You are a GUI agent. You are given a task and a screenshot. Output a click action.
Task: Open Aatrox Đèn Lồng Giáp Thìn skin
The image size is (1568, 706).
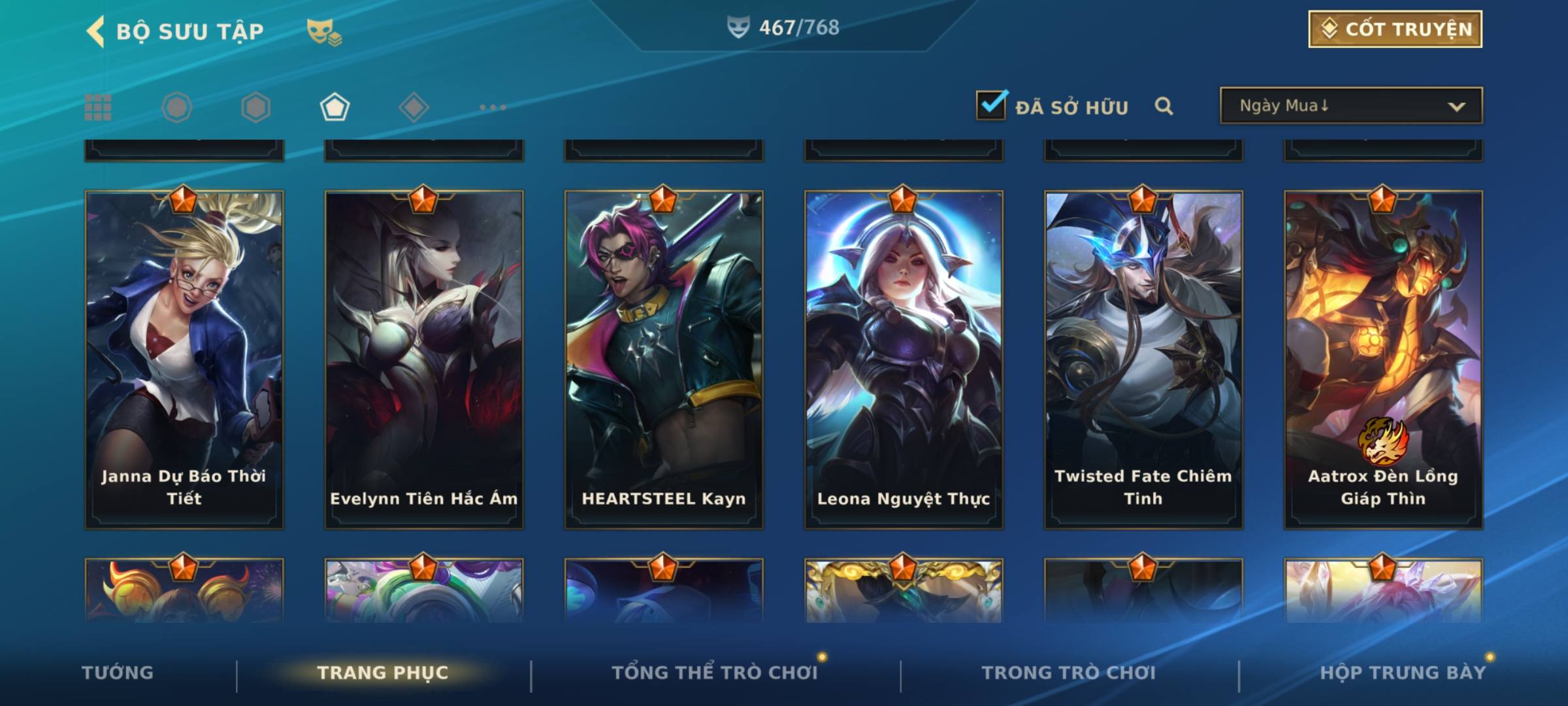1383,359
